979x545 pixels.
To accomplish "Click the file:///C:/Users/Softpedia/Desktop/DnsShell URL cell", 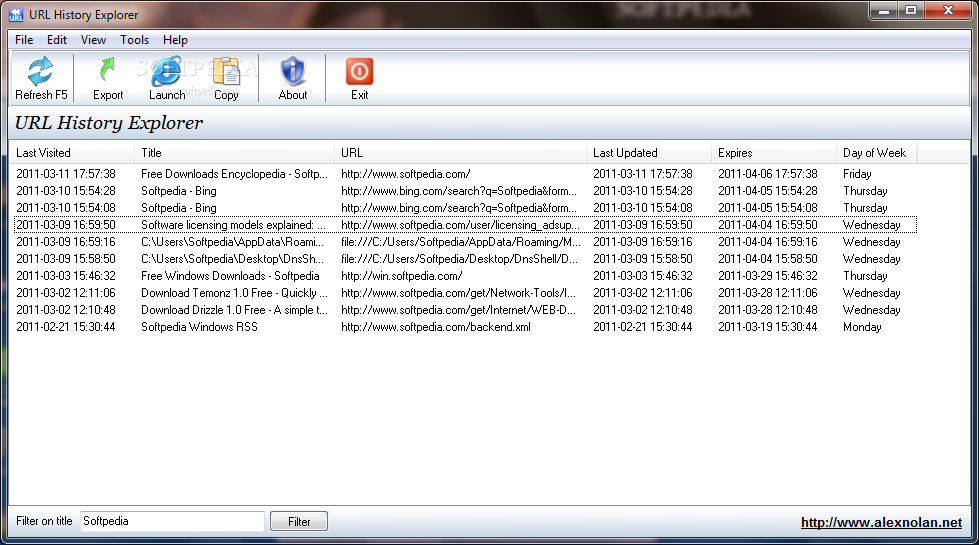I will (460, 258).
